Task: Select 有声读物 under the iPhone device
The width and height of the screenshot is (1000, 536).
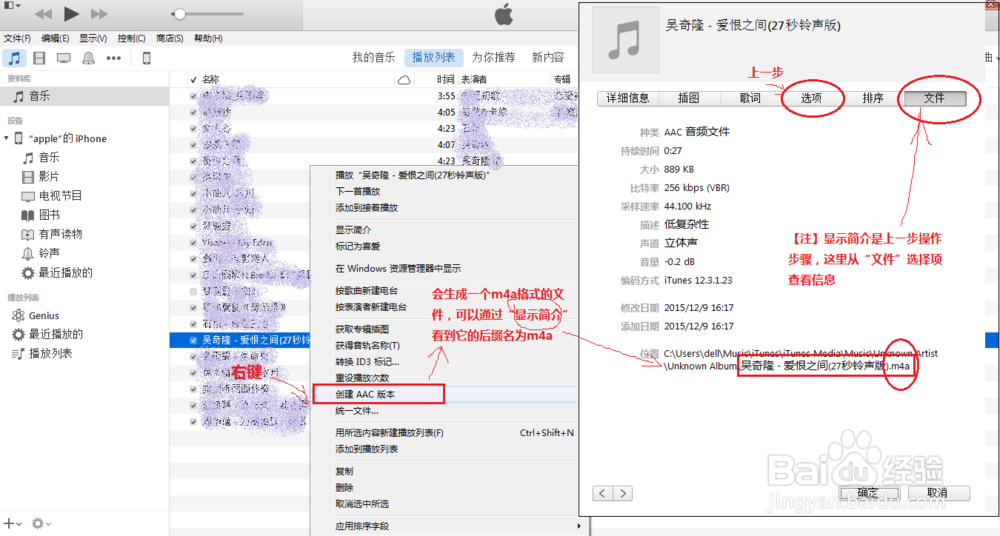Action: coord(60,234)
